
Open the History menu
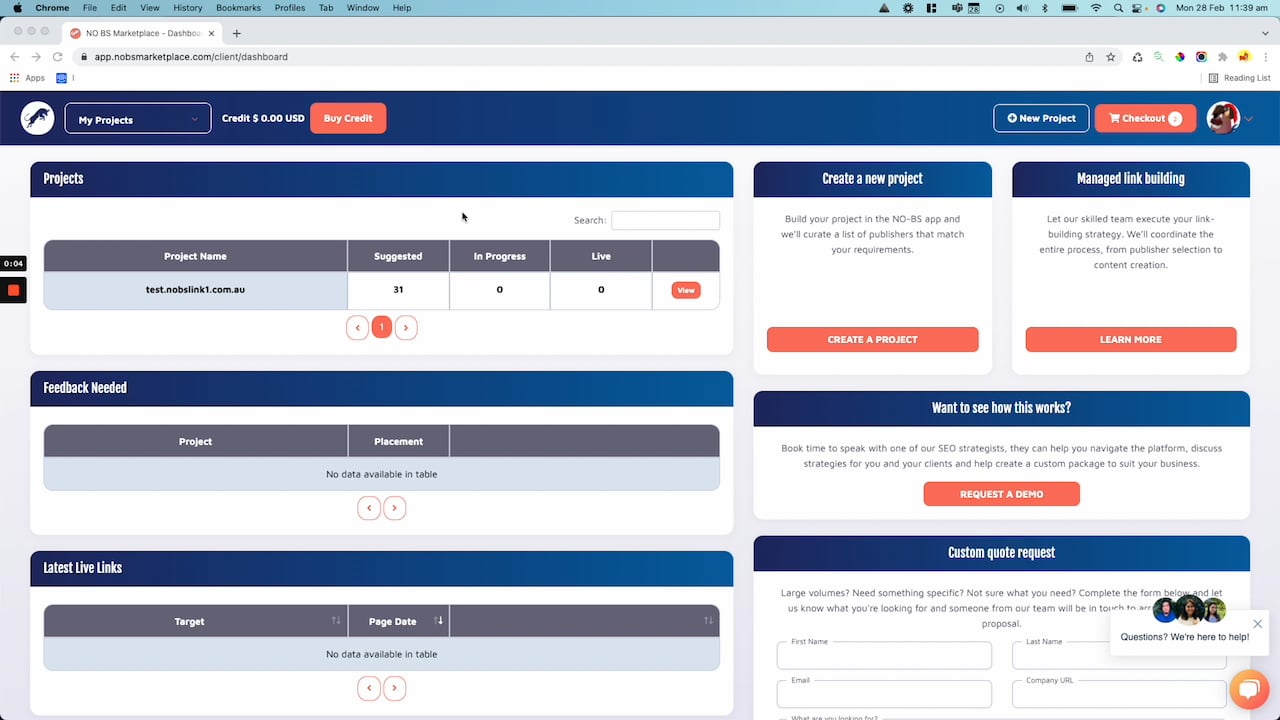pyautogui.click(x=188, y=8)
